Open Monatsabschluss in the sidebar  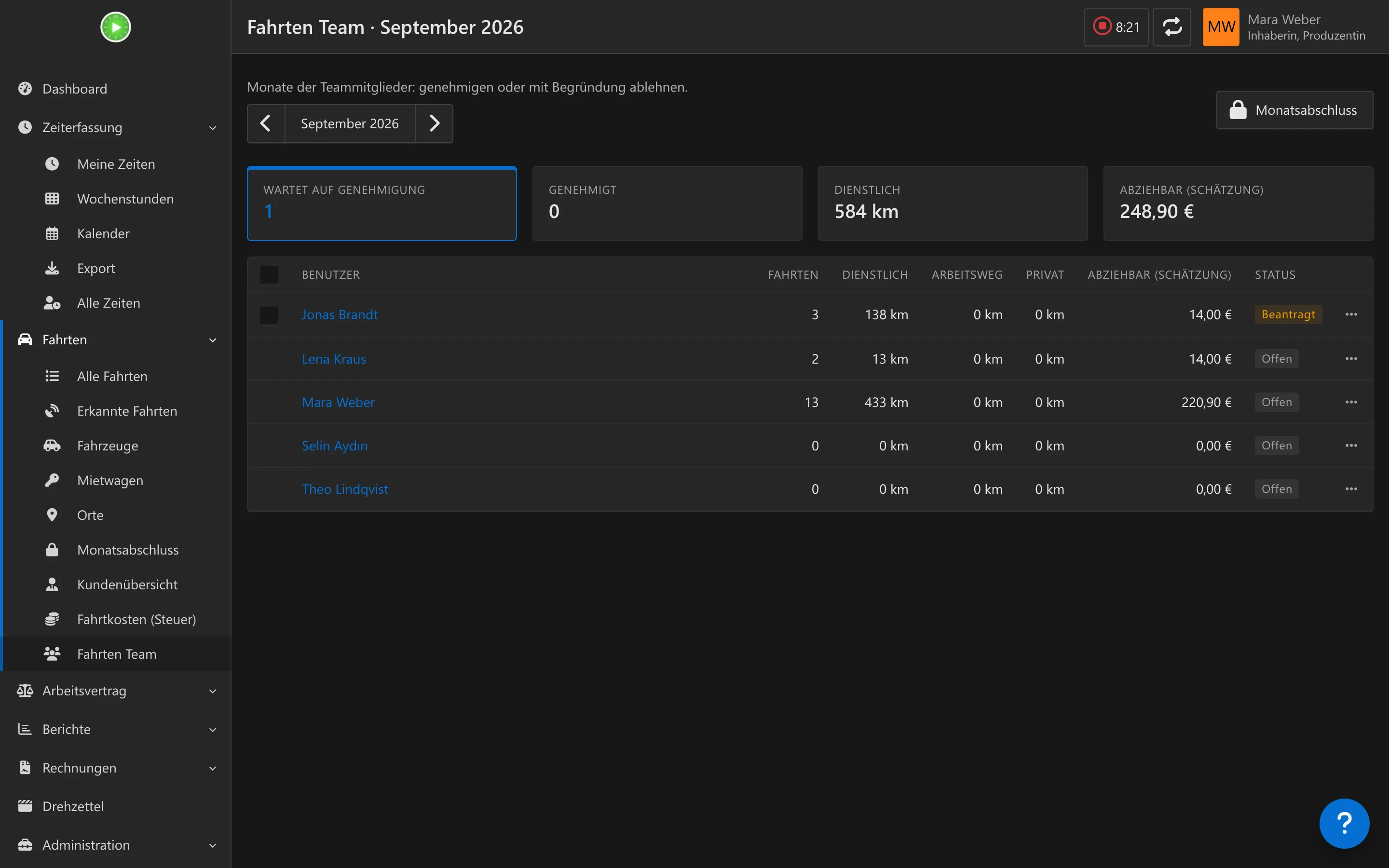(x=115, y=550)
